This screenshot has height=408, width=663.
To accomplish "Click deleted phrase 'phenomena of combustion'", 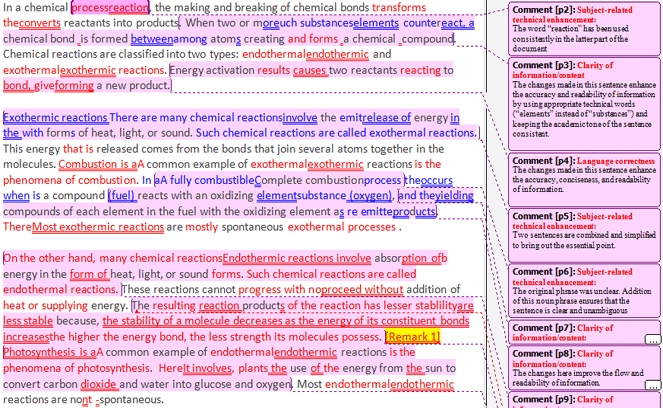I will [70, 180].
